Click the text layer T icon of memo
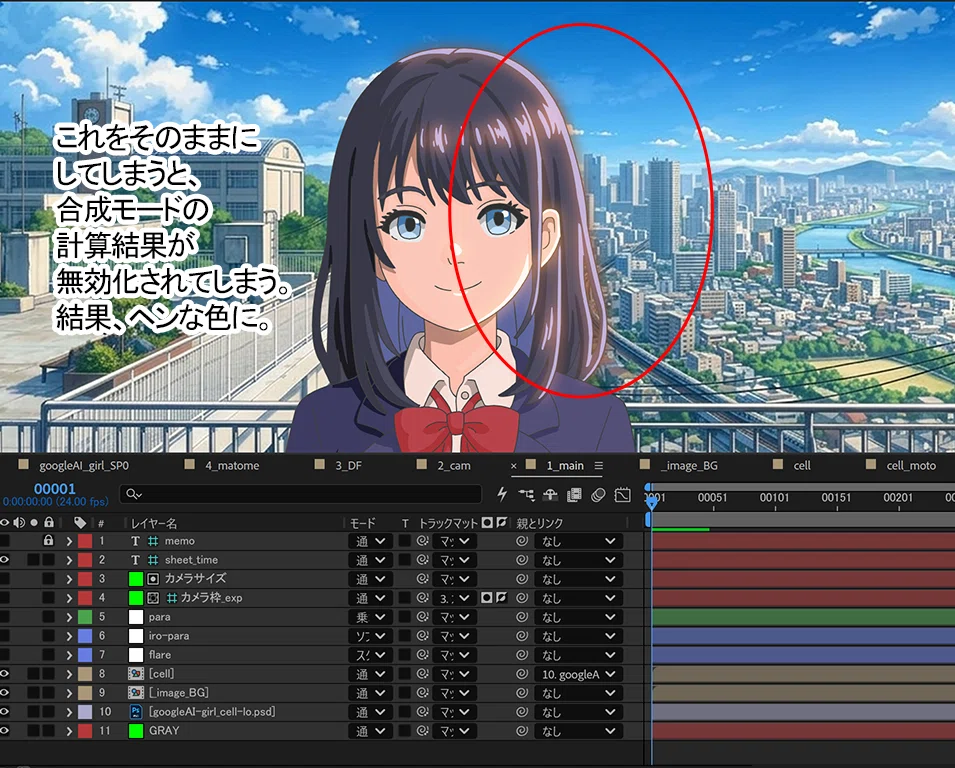The width and height of the screenshot is (955, 768). point(135,541)
